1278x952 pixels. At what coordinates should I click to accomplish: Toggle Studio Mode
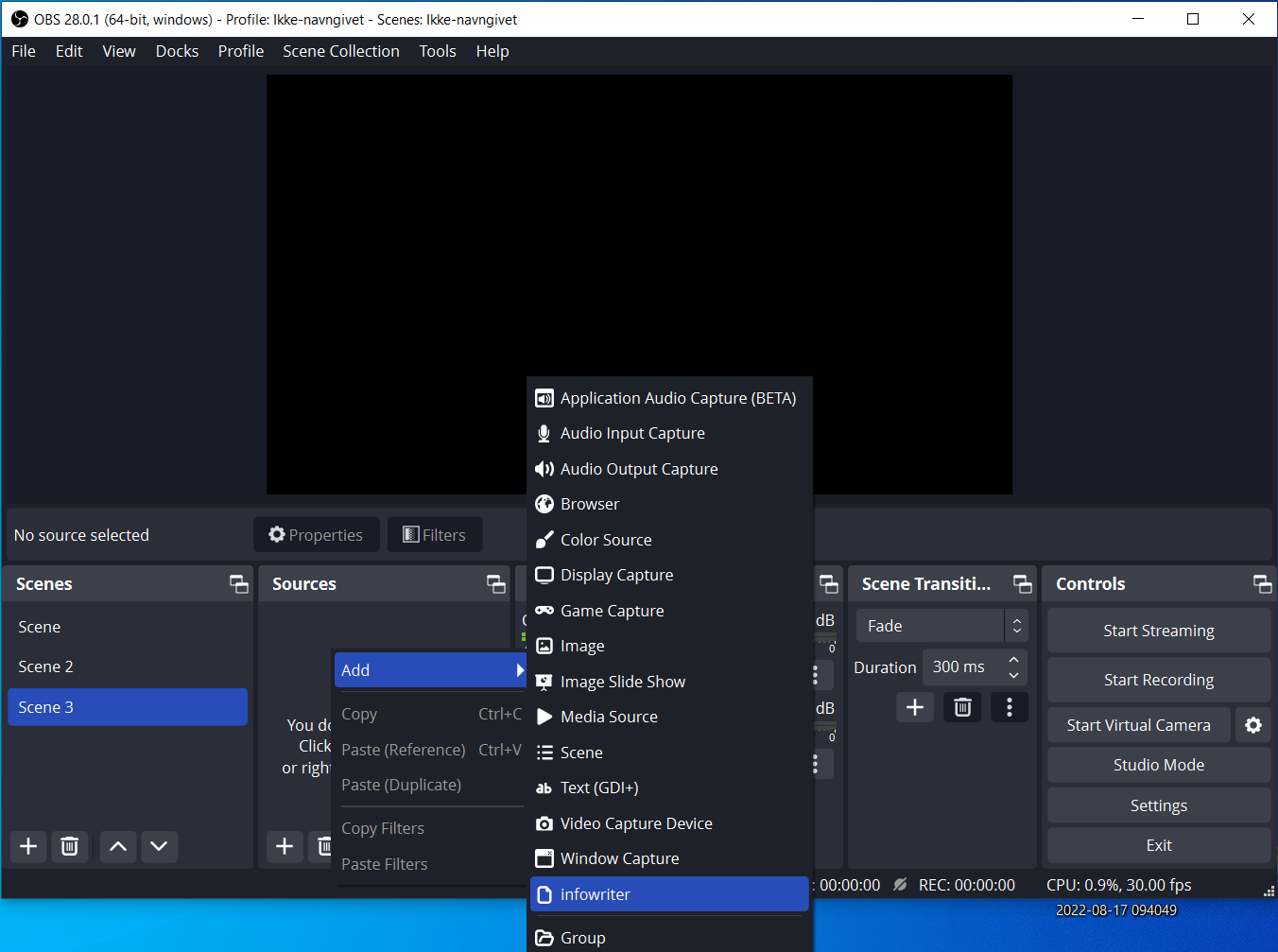[1159, 765]
